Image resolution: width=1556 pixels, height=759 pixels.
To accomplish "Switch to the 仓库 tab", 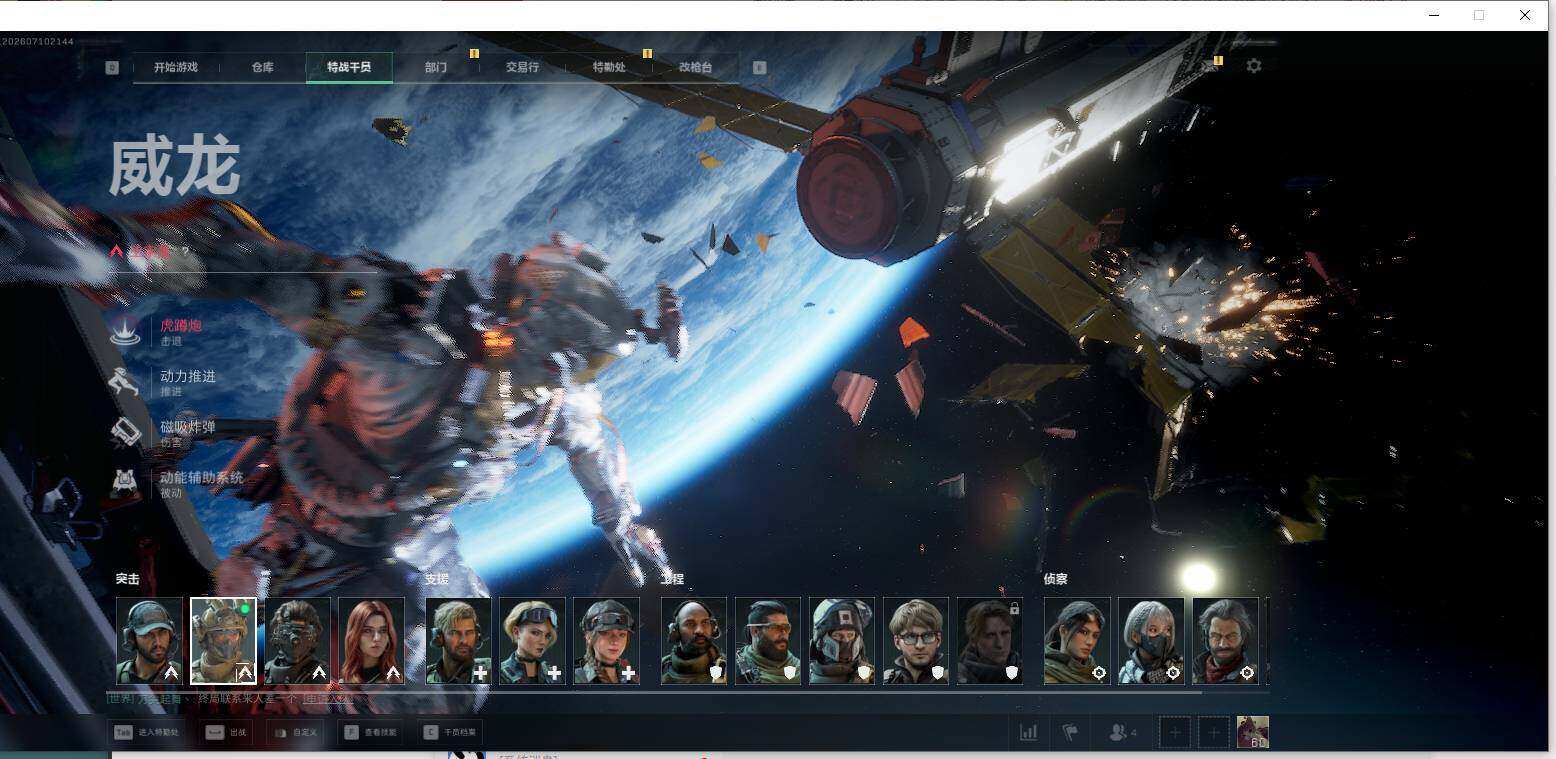I will pyautogui.click(x=262, y=67).
